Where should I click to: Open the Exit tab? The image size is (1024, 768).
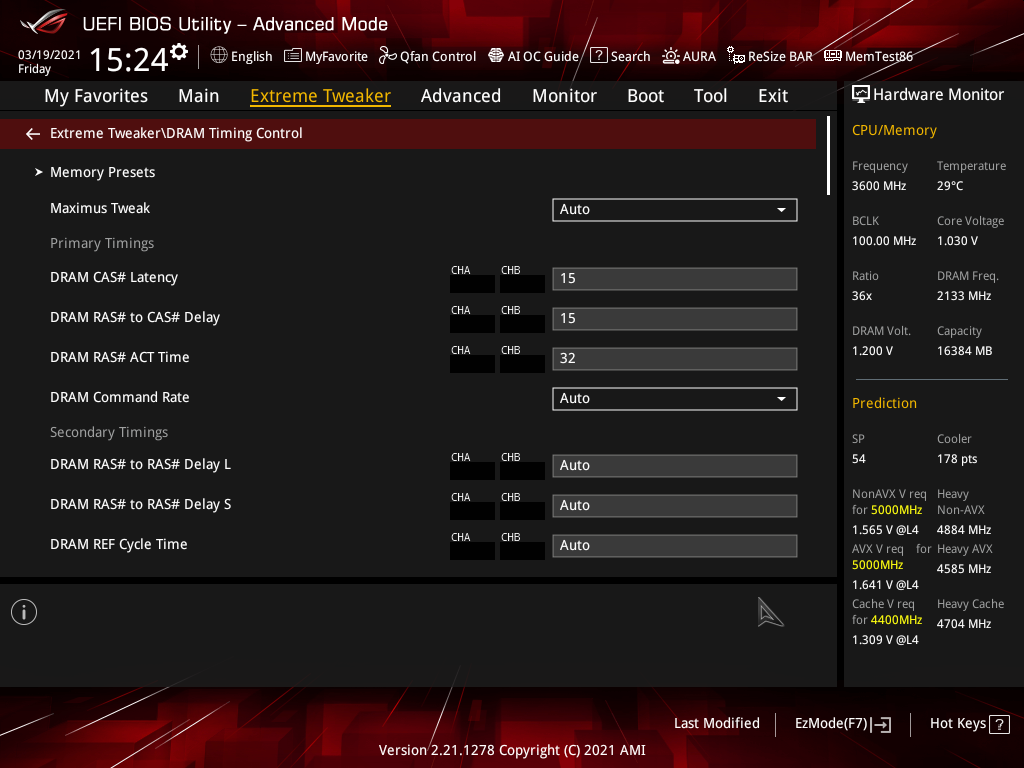[x=773, y=96]
